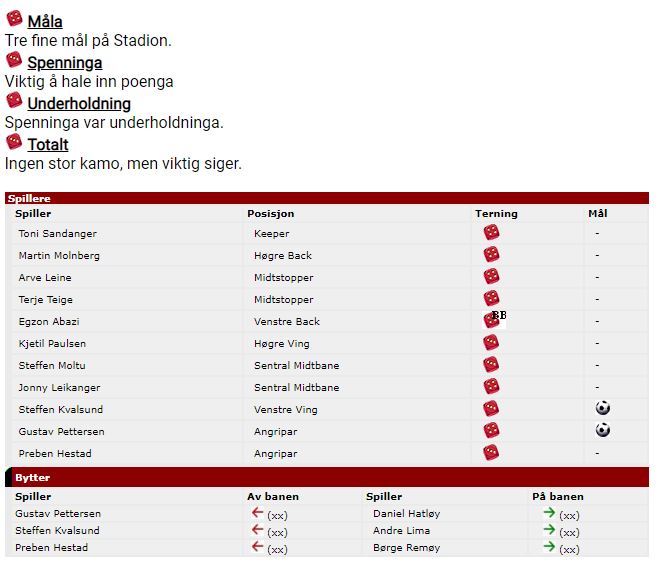This screenshot has width=659, height=566.
Task: Select player name Steffen Moltu
Action: (x=52, y=366)
